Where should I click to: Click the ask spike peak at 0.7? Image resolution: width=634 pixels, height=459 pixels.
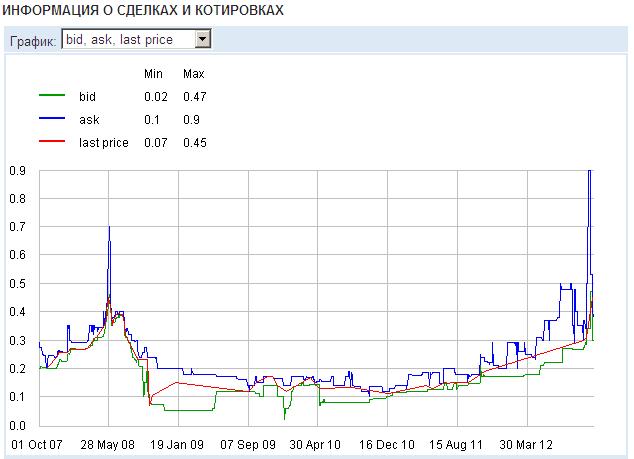[109, 227]
